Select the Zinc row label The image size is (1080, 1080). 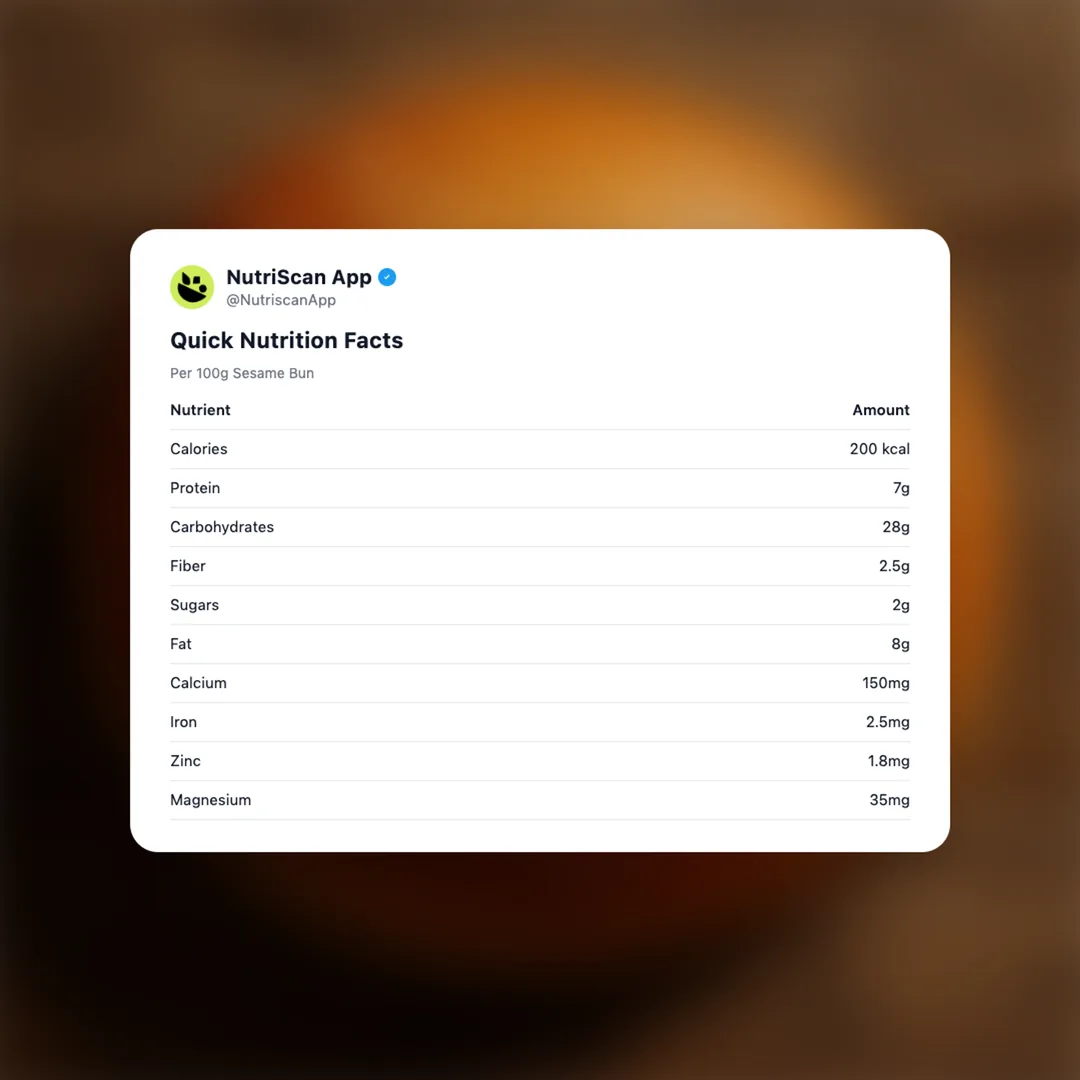pos(185,761)
